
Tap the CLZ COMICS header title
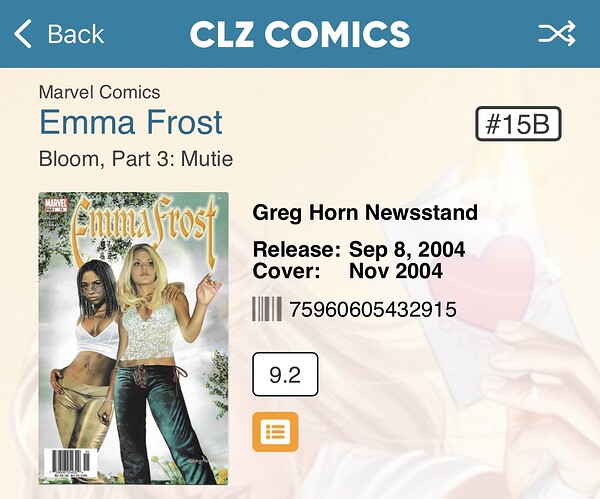pos(300,34)
